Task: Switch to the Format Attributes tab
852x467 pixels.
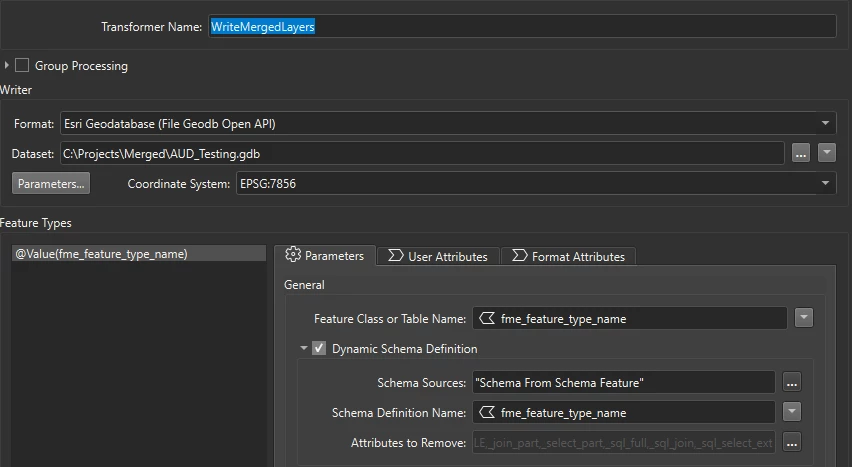Action: point(568,257)
